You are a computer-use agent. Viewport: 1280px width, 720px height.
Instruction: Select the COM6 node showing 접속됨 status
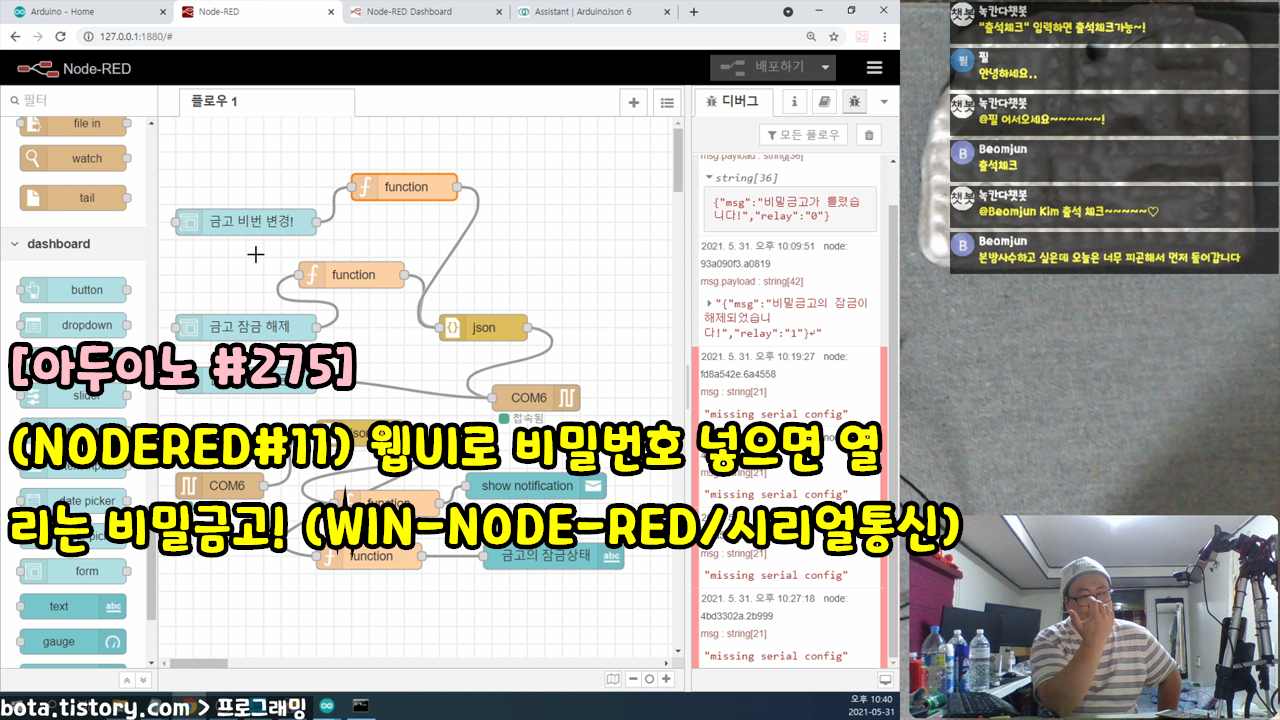pyautogui.click(x=535, y=398)
